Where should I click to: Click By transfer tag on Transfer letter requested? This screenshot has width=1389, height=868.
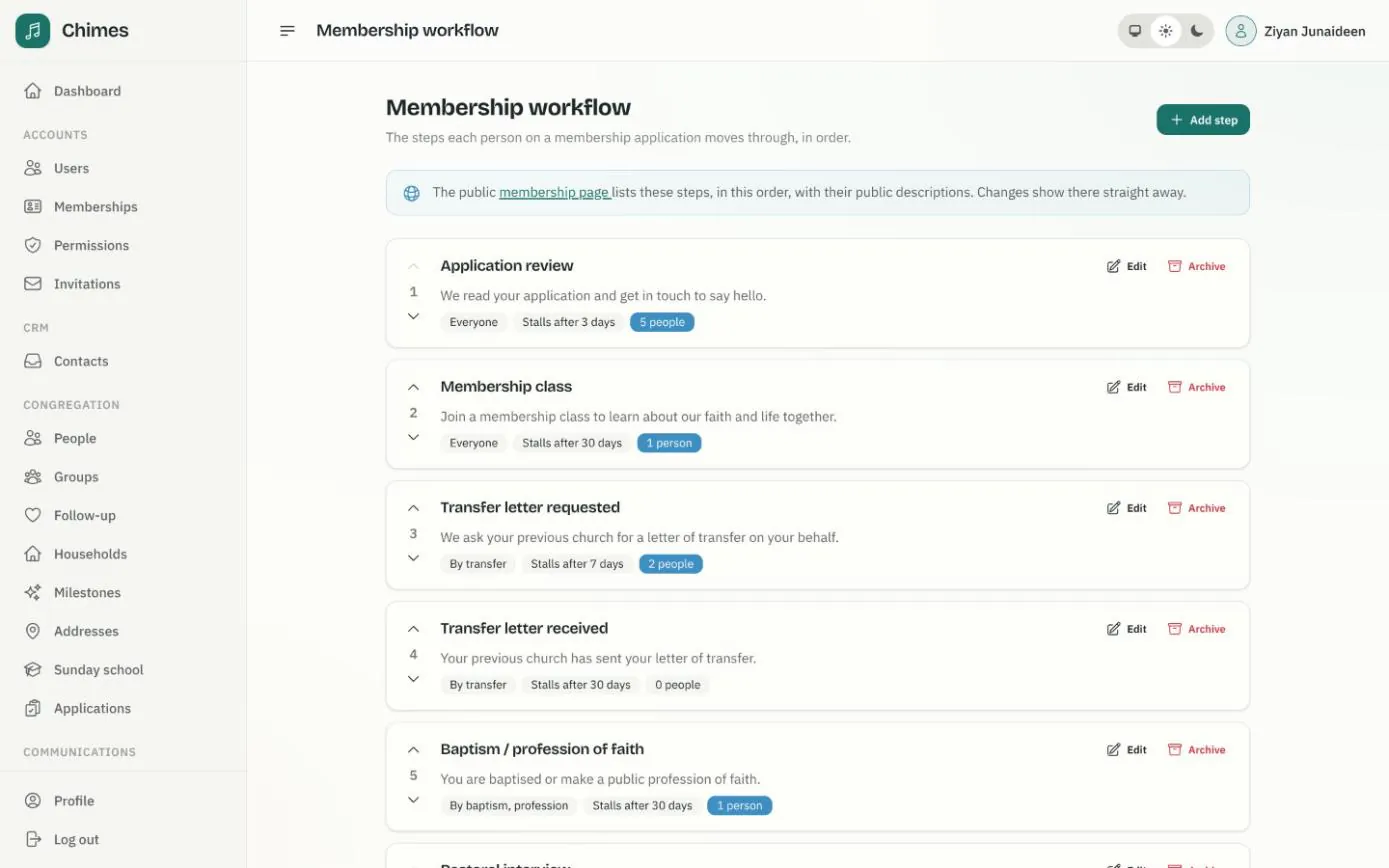pos(478,564)
